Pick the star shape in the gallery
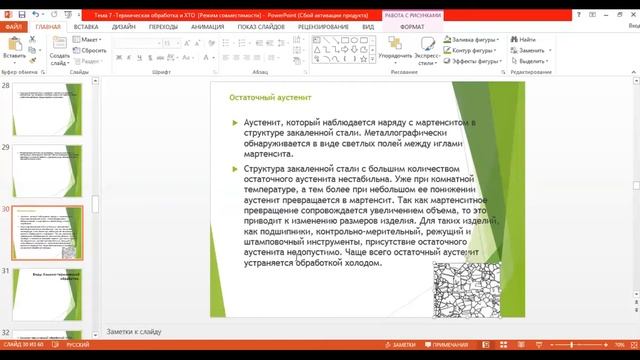 [363, 59]
